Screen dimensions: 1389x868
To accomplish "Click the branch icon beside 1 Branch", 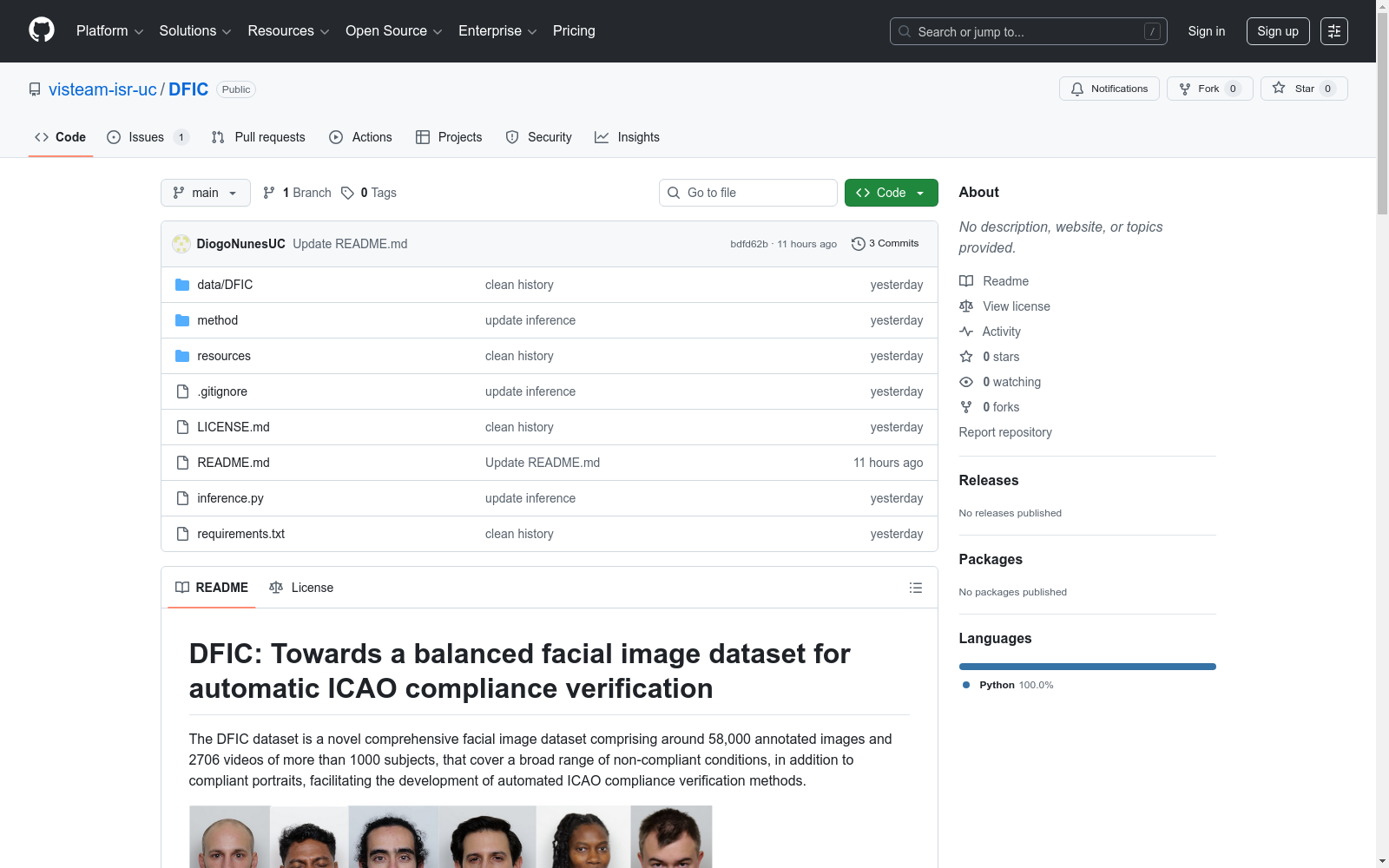I will pos(269,193).
